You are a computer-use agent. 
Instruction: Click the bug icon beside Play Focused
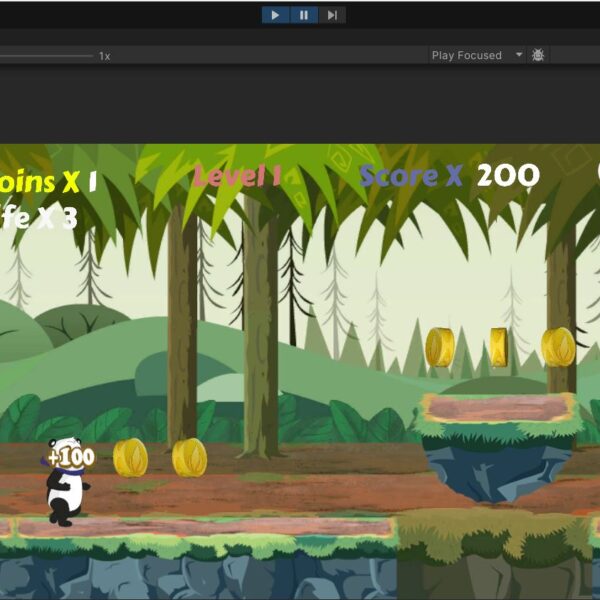(539, 55)
